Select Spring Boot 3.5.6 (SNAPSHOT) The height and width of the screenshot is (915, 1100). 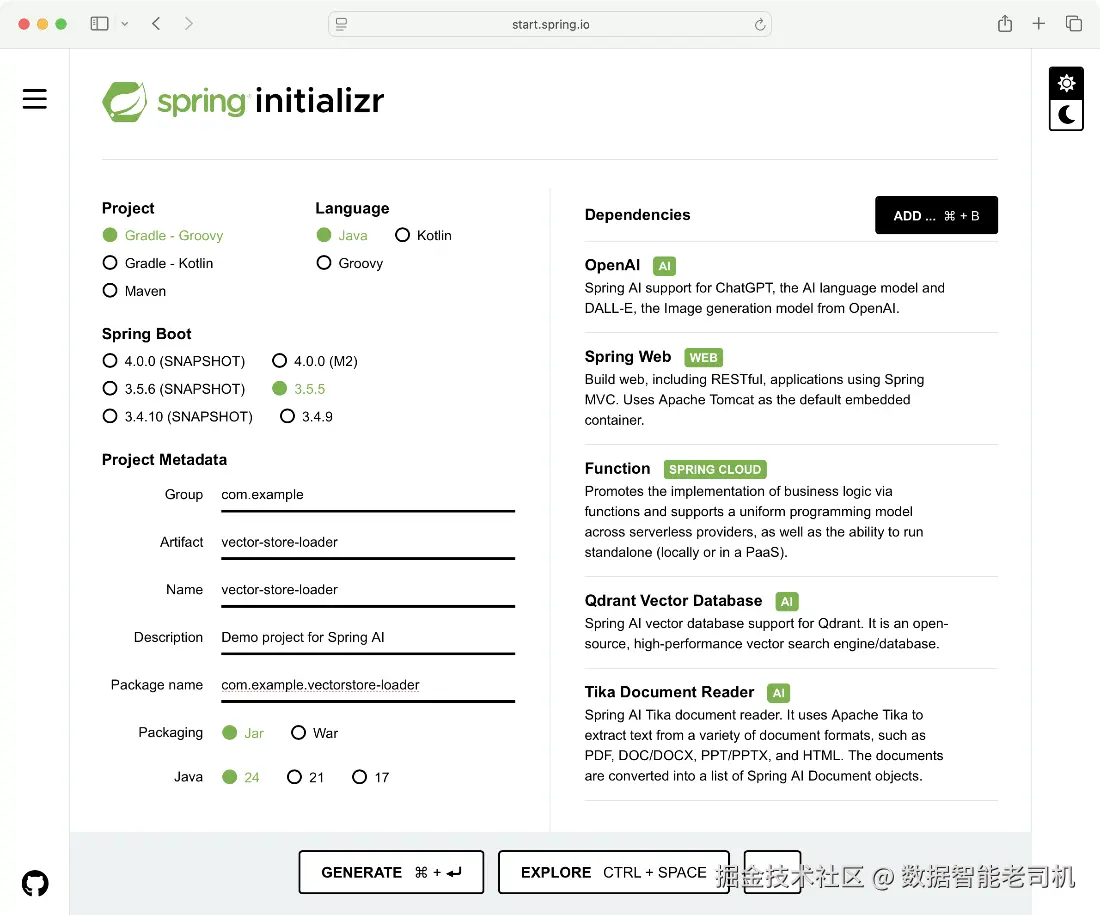click(173, 389)
